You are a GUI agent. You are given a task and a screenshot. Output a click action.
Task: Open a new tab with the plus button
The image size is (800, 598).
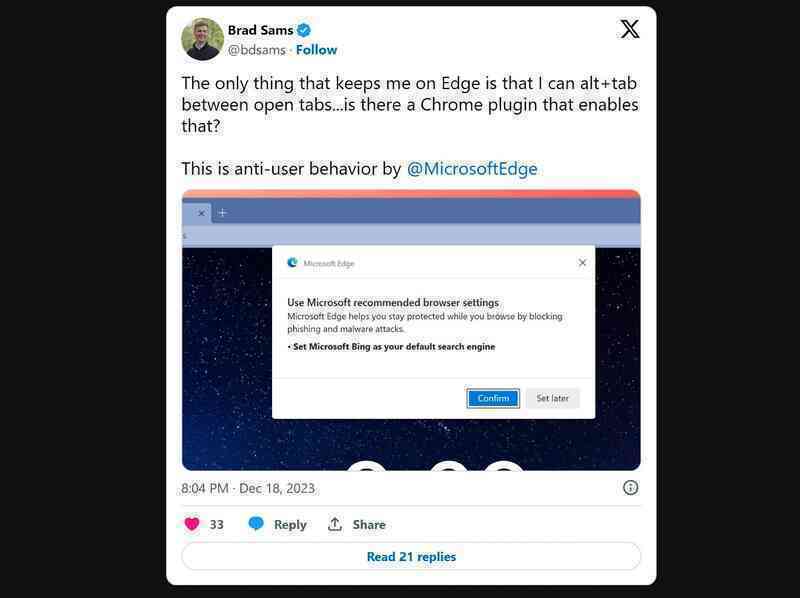click(222, 213)
